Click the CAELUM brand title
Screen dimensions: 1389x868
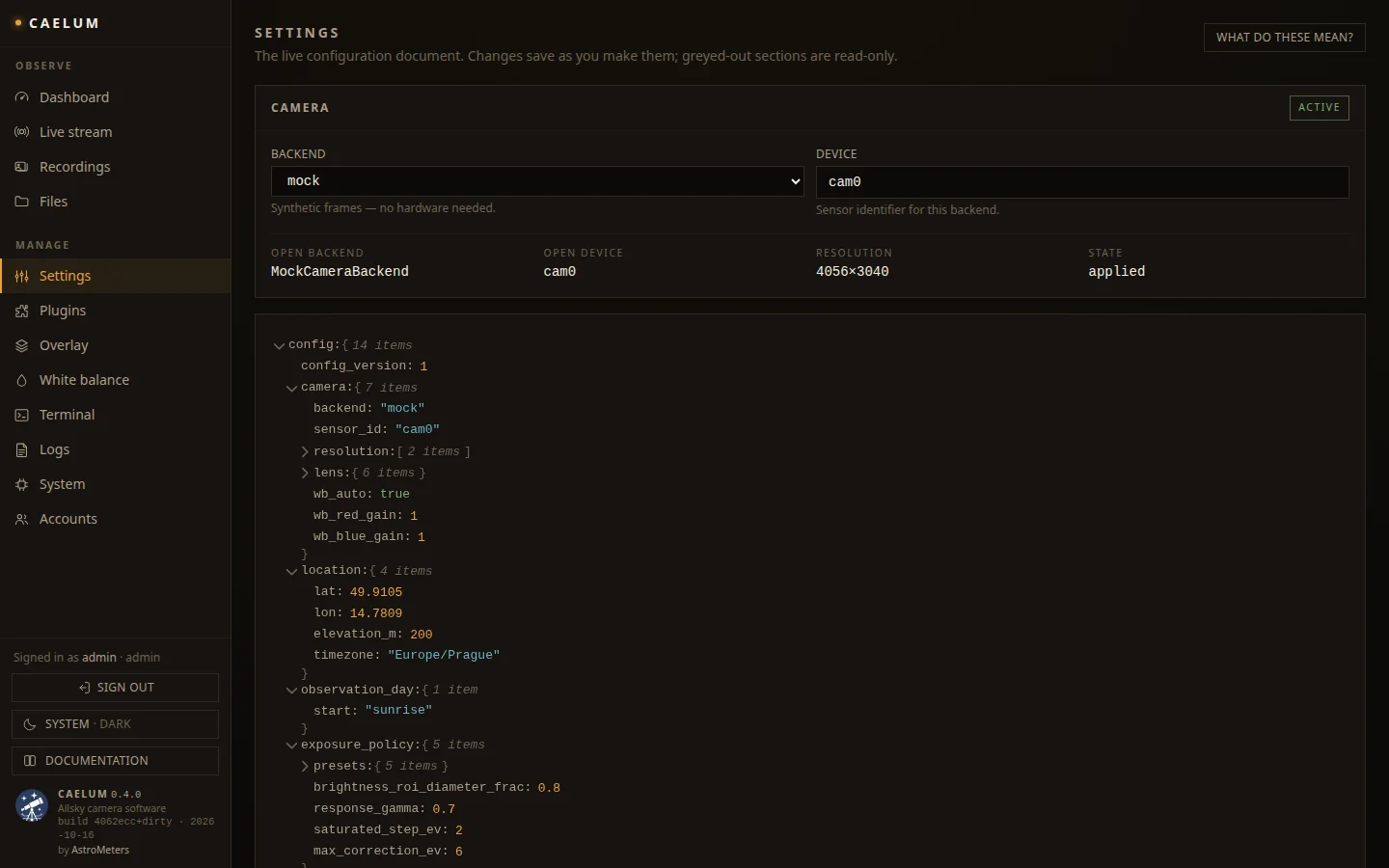pyautogui.click(x=65, y=23)
